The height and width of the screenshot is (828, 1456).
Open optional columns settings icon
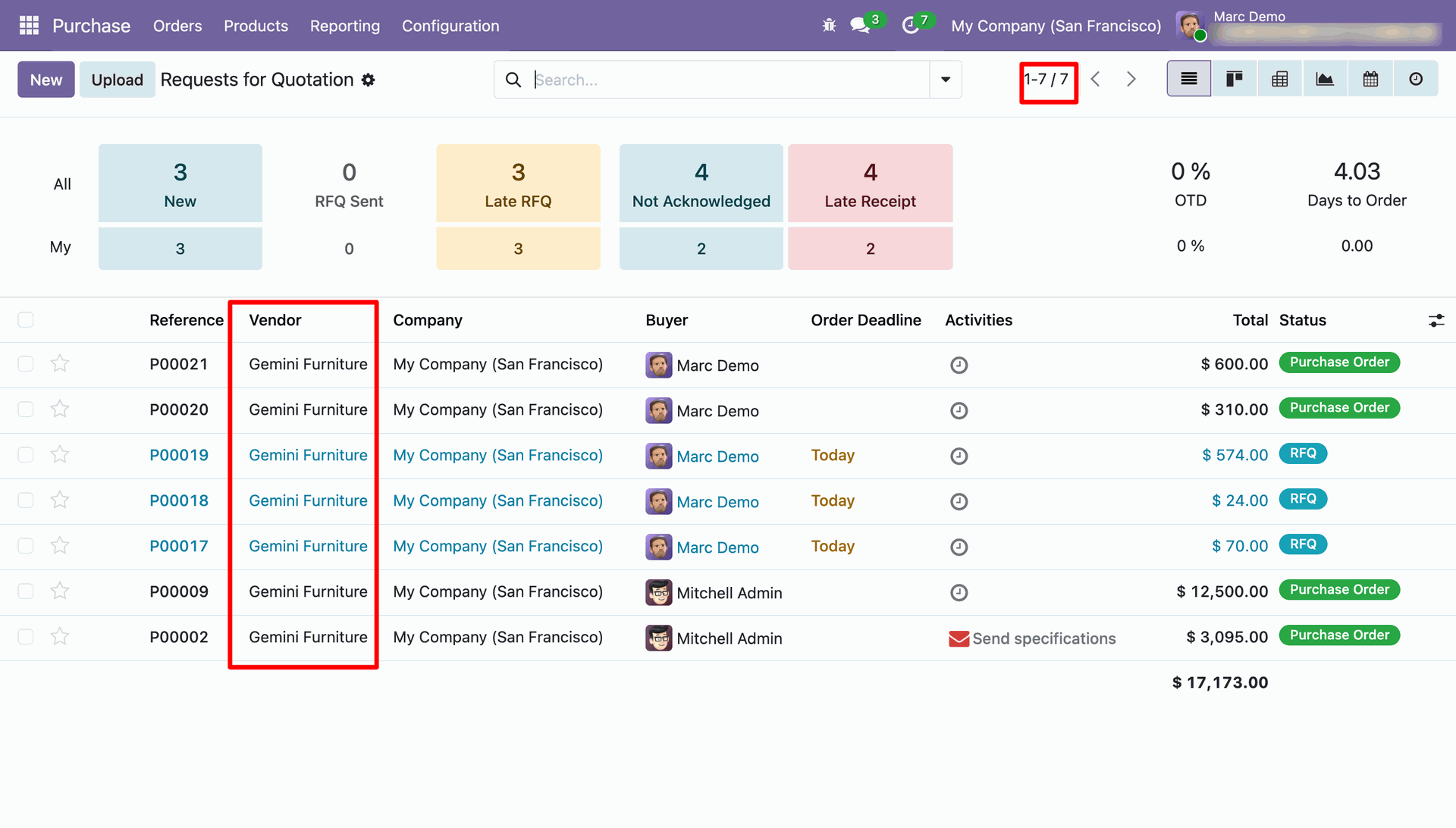tap(1436, 321)
